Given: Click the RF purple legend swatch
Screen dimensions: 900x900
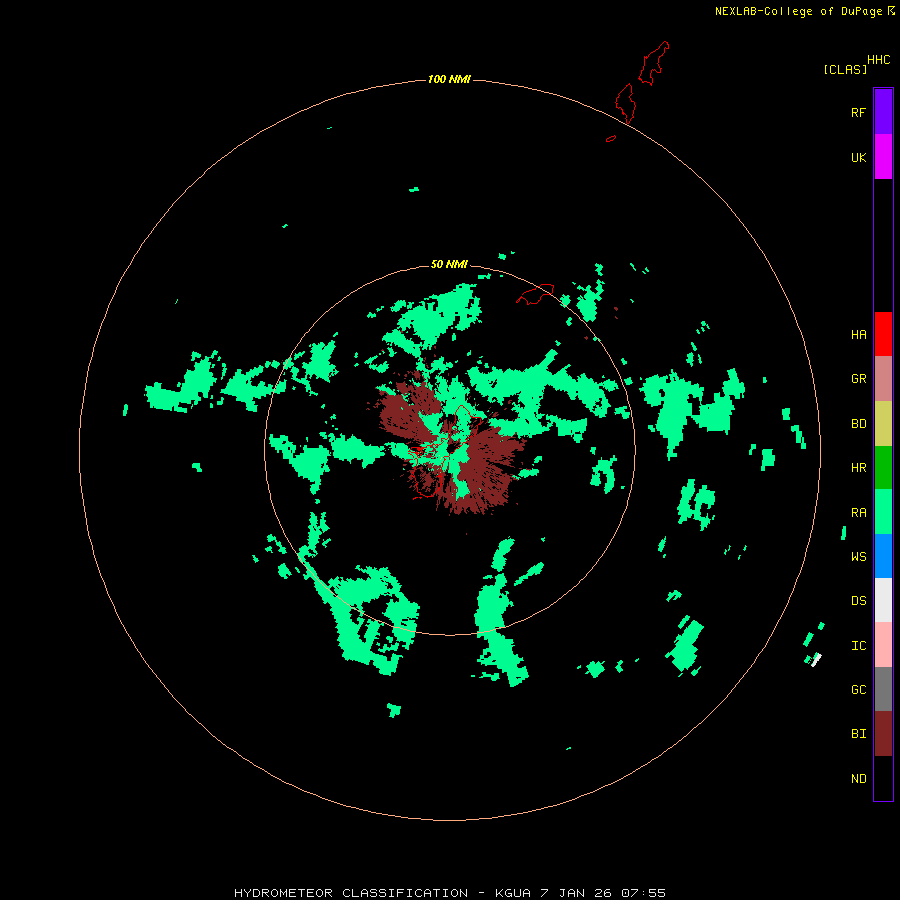Looking at the screenshot, I should [883, 112].
